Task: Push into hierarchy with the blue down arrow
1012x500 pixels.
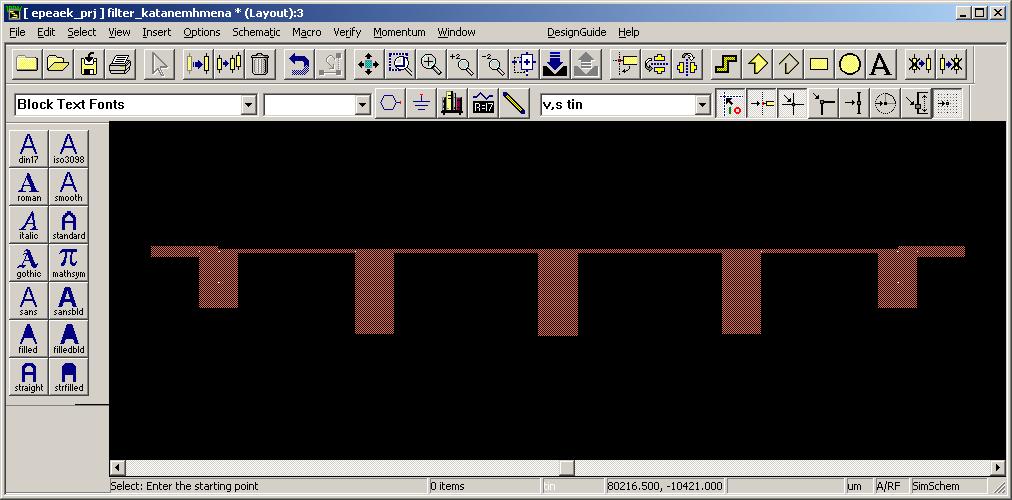Action: pos(555,64)
